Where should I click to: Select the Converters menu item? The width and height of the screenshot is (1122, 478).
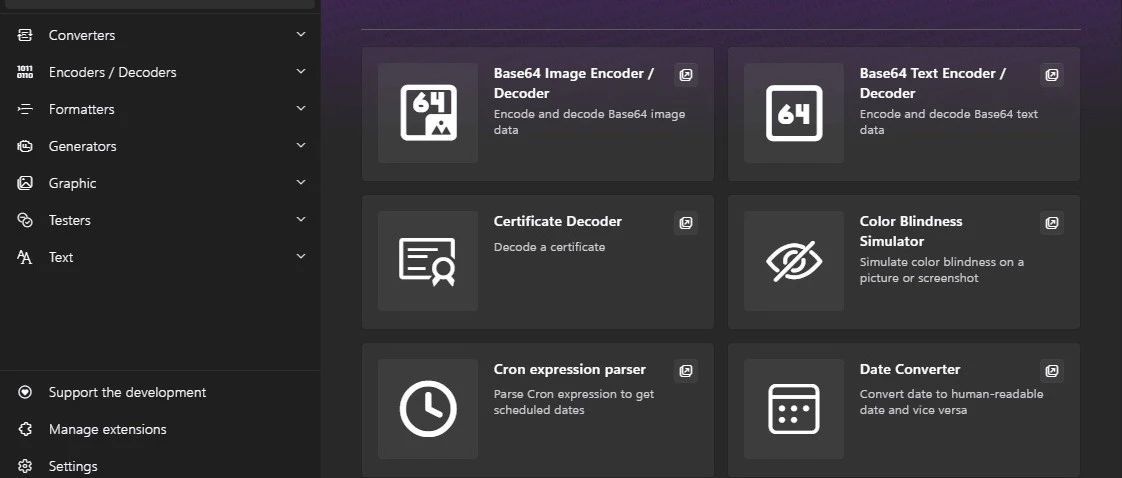[161, 35]
